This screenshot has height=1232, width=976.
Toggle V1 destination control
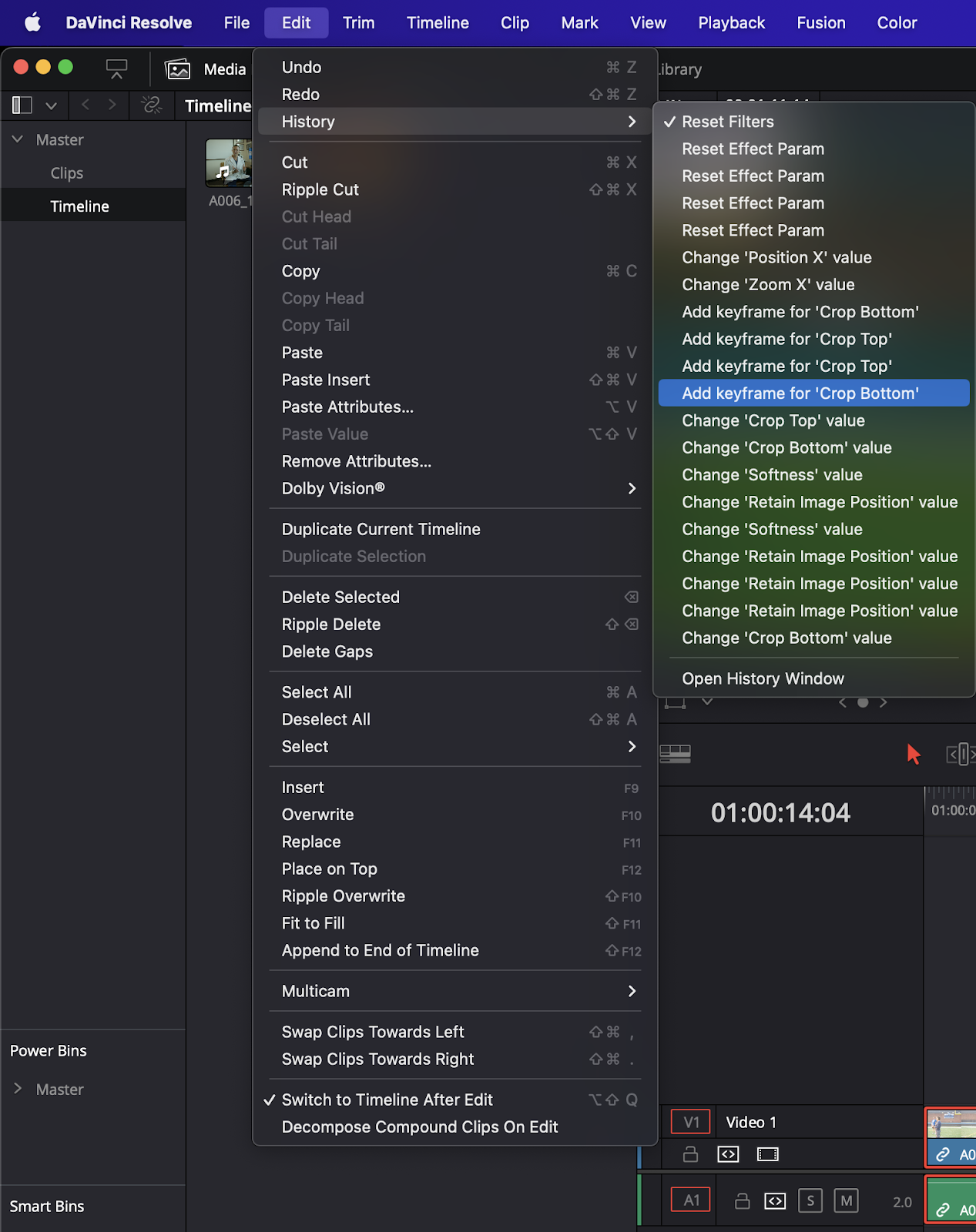pos(691,1122)
